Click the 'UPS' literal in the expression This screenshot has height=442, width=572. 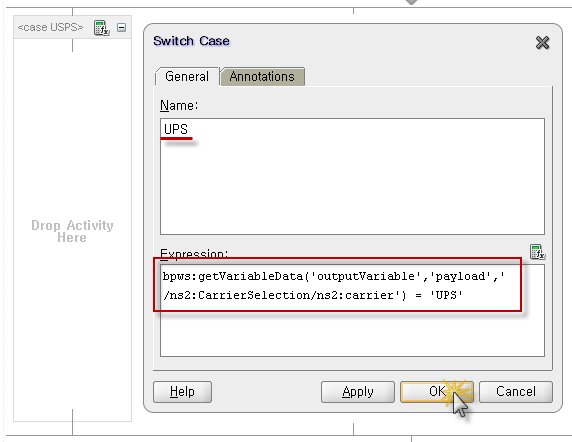446,295
